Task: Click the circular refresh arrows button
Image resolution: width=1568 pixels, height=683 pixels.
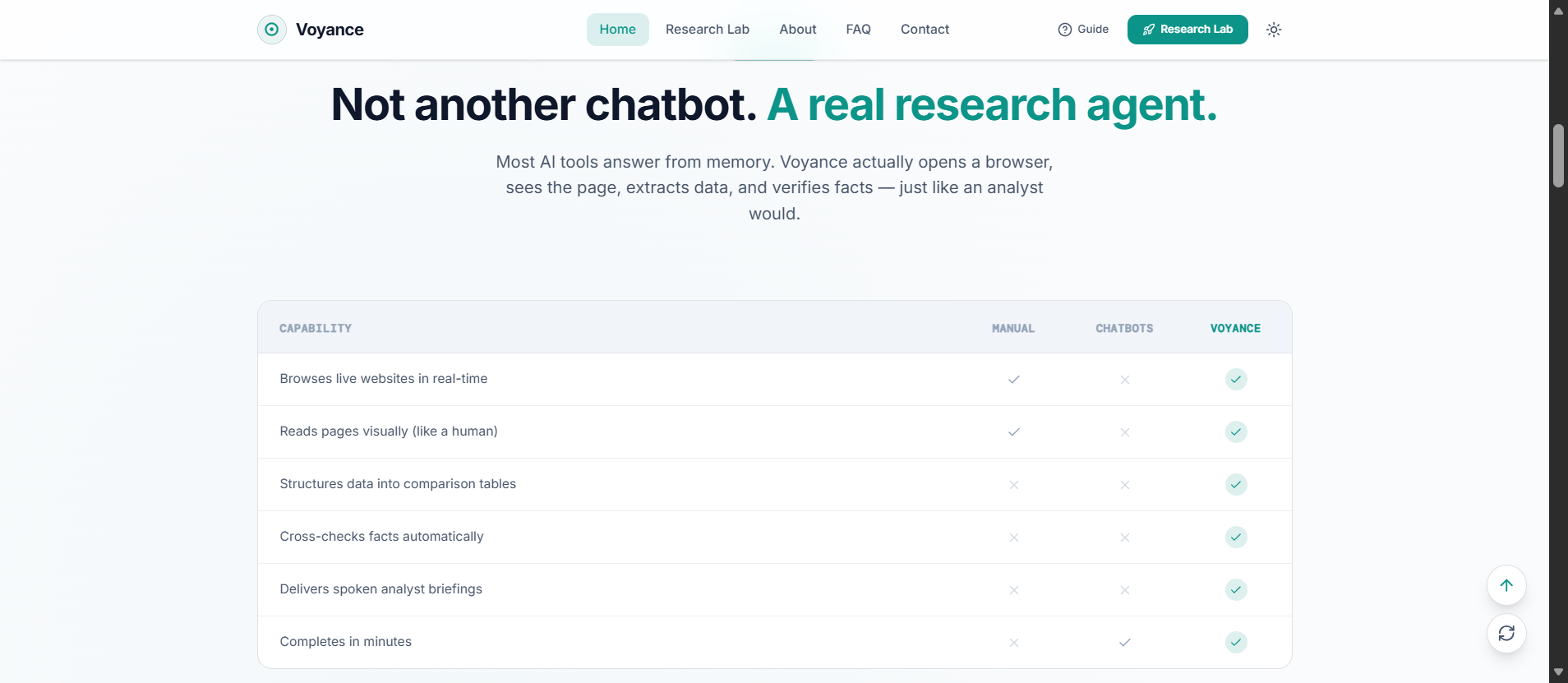Action: 1506,633
